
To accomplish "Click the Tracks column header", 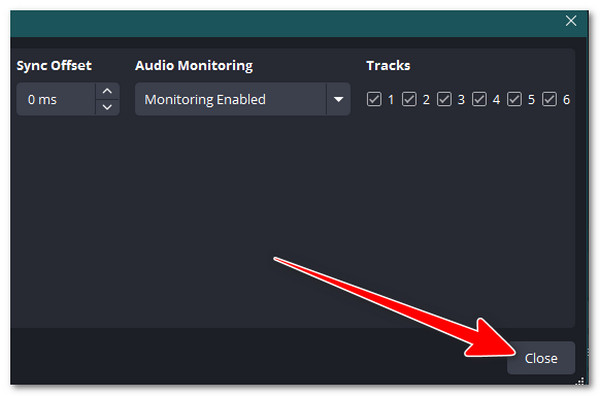I will pyautogui.click(x=388, y=66).
